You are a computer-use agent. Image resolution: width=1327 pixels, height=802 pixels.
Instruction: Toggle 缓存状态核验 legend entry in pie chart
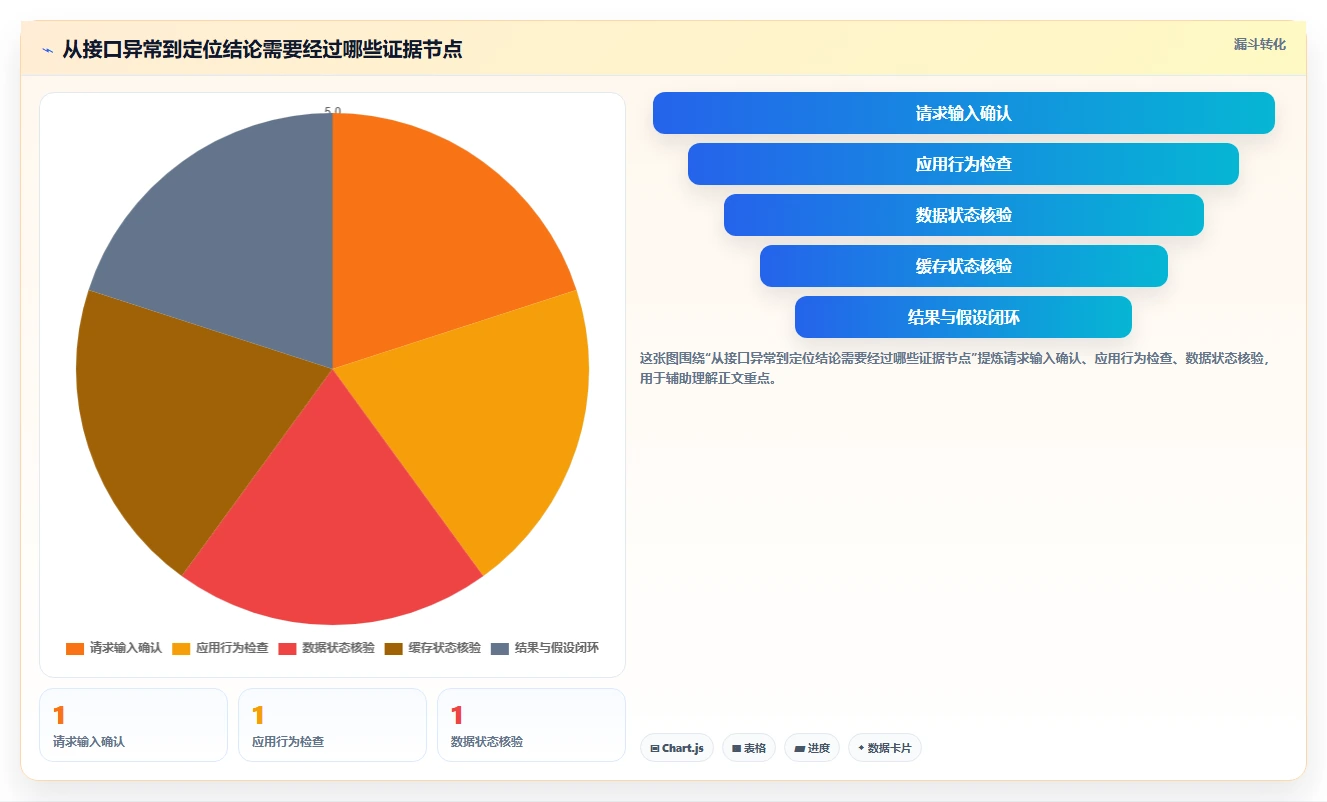coord(433,648)
